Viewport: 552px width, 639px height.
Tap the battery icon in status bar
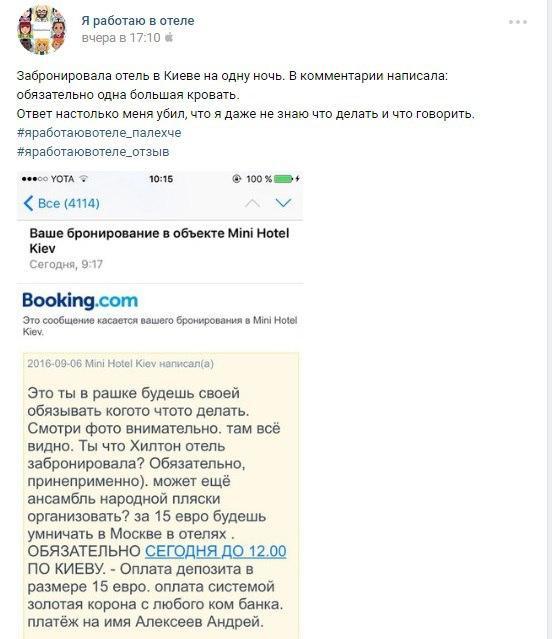pos(284,179)
